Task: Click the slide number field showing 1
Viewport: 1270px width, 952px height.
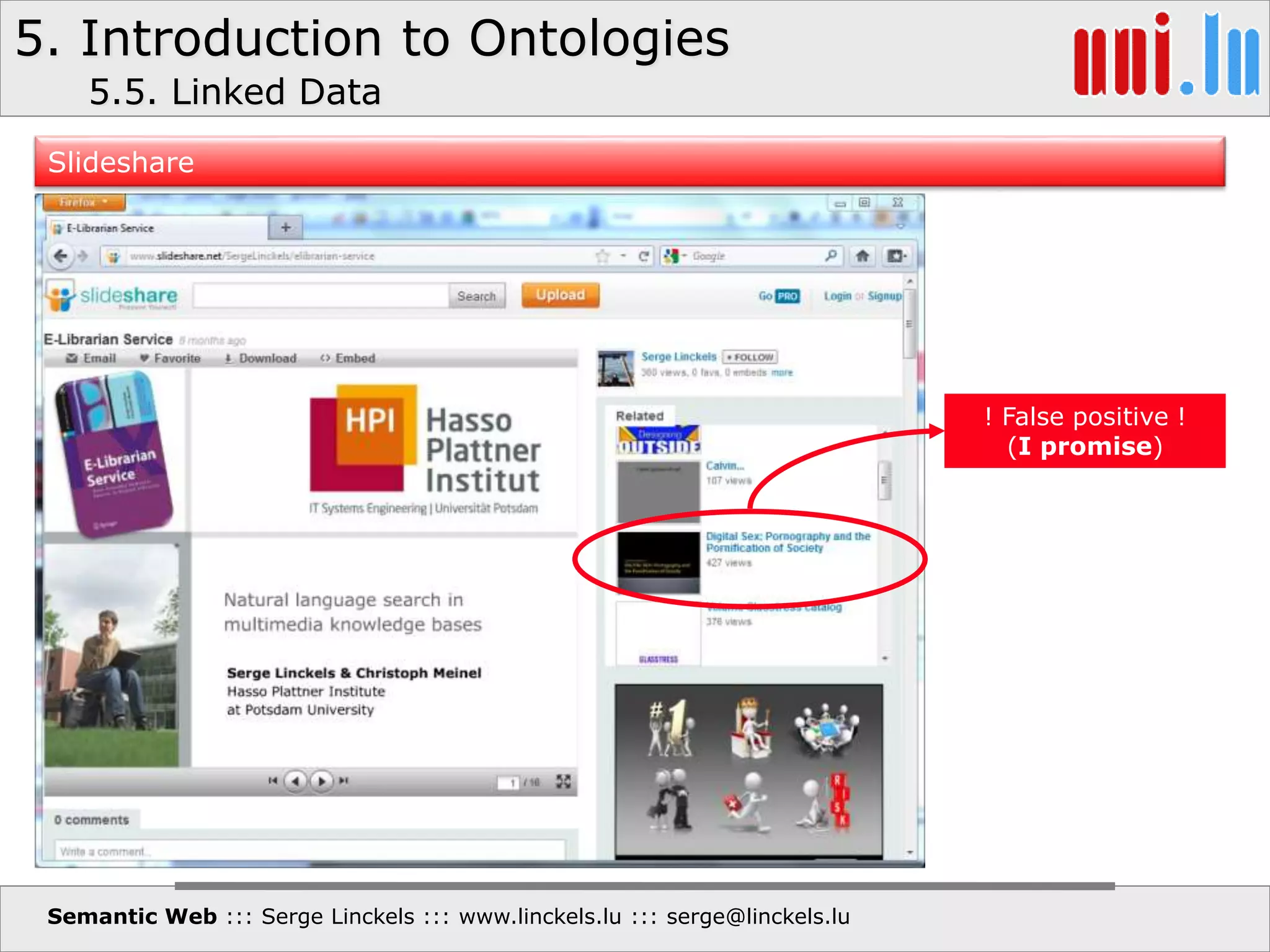Action: click(x=508, y=783)
